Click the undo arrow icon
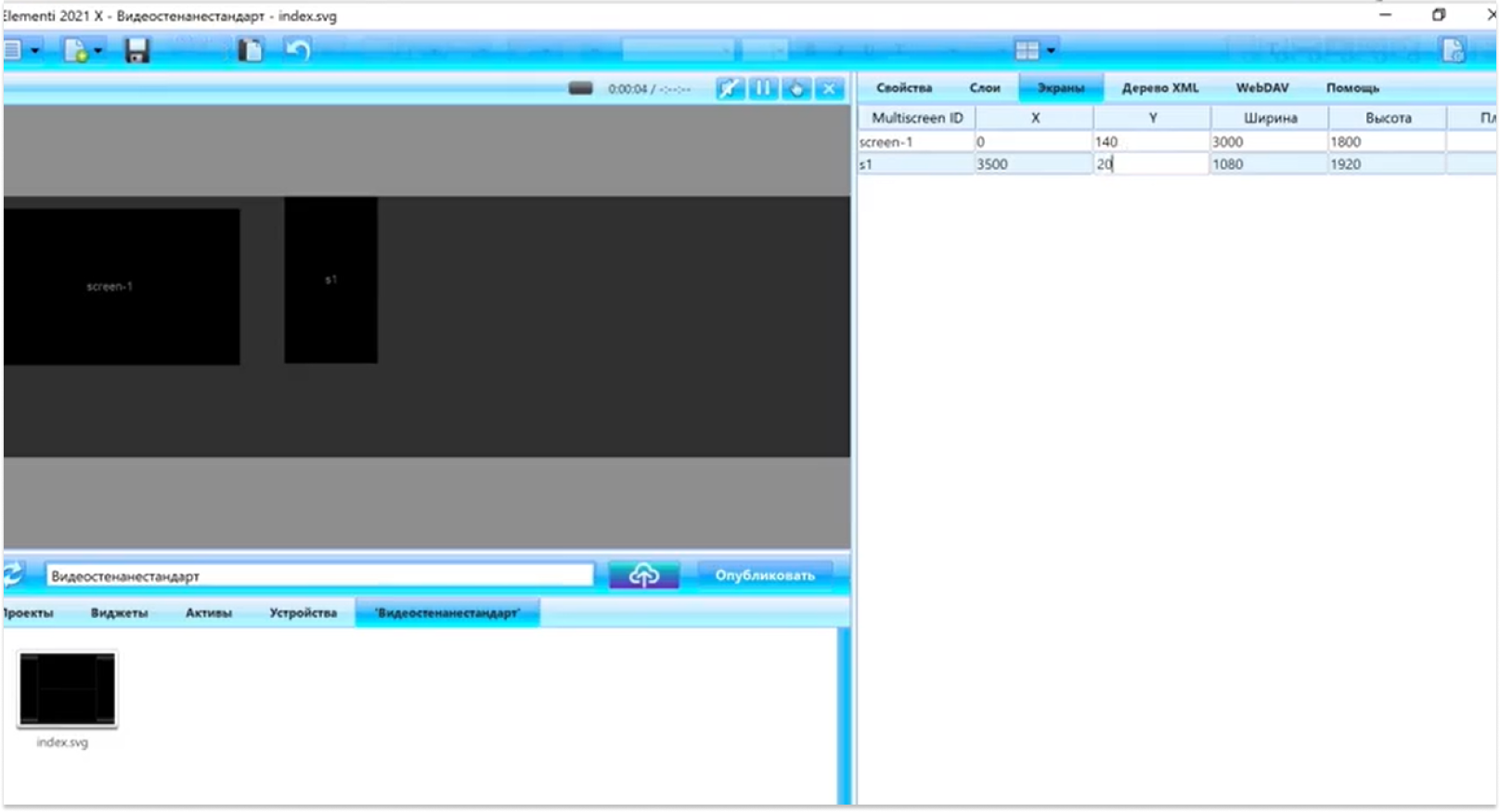Screen dimensions: 1500x812 coord(297,50)
